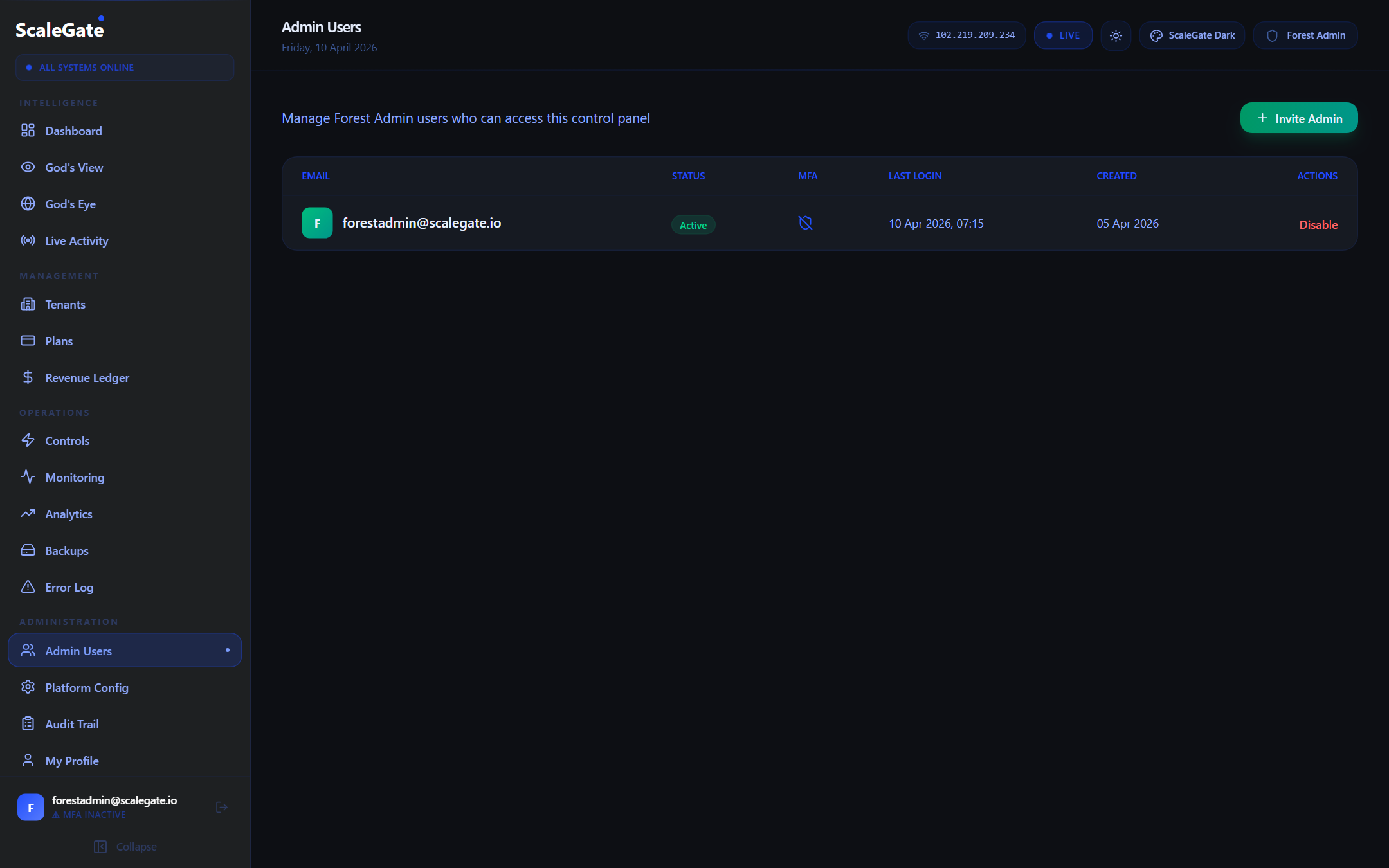Open the Revenue Ledger dollar icon
The height and width of the screenshot is (868, 1389).
point(28,377)
